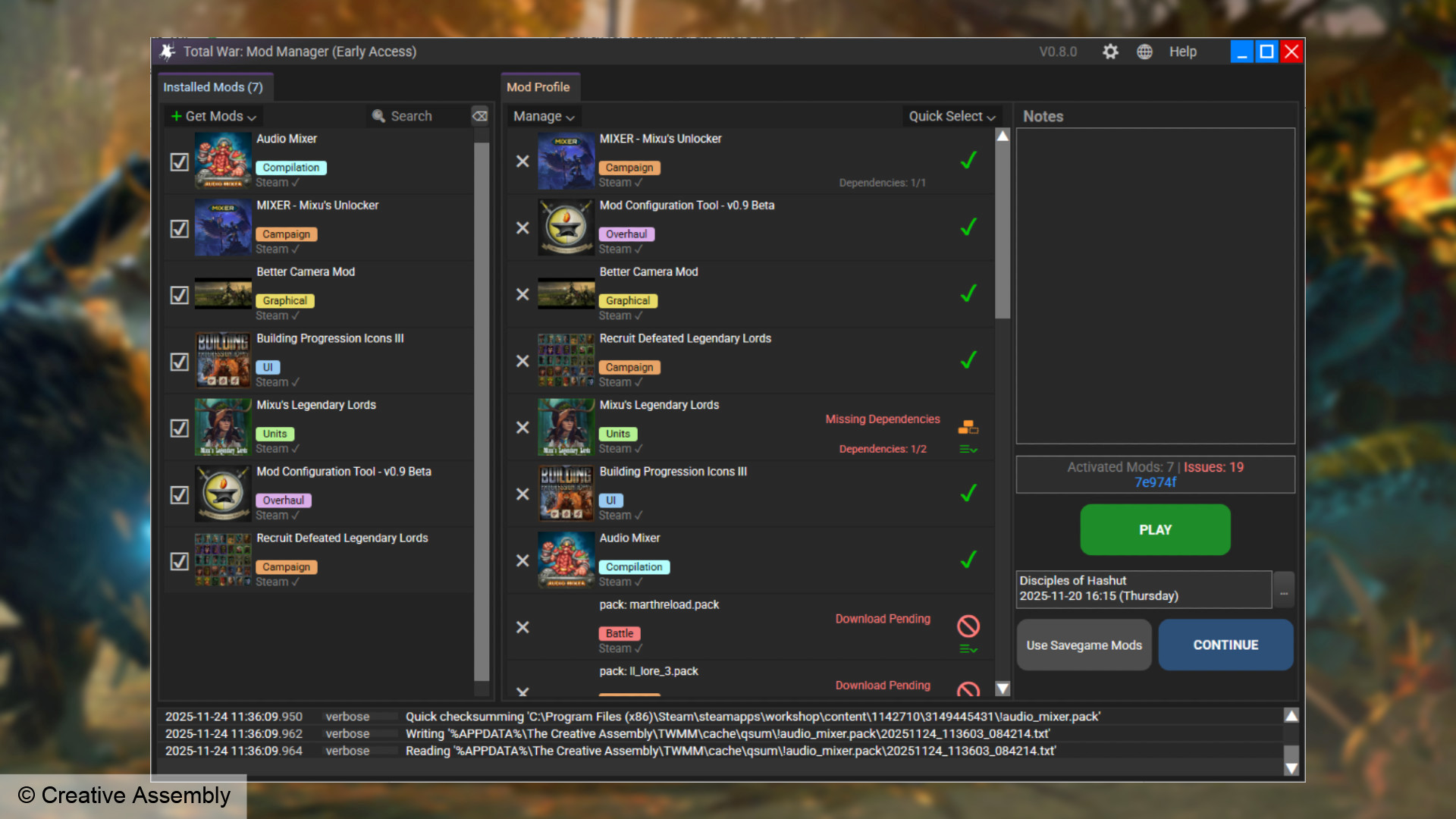1456x819 pixels.
Task: Click the search magnifier icon in Installed Mods
Action: click(x=379, y=115)
